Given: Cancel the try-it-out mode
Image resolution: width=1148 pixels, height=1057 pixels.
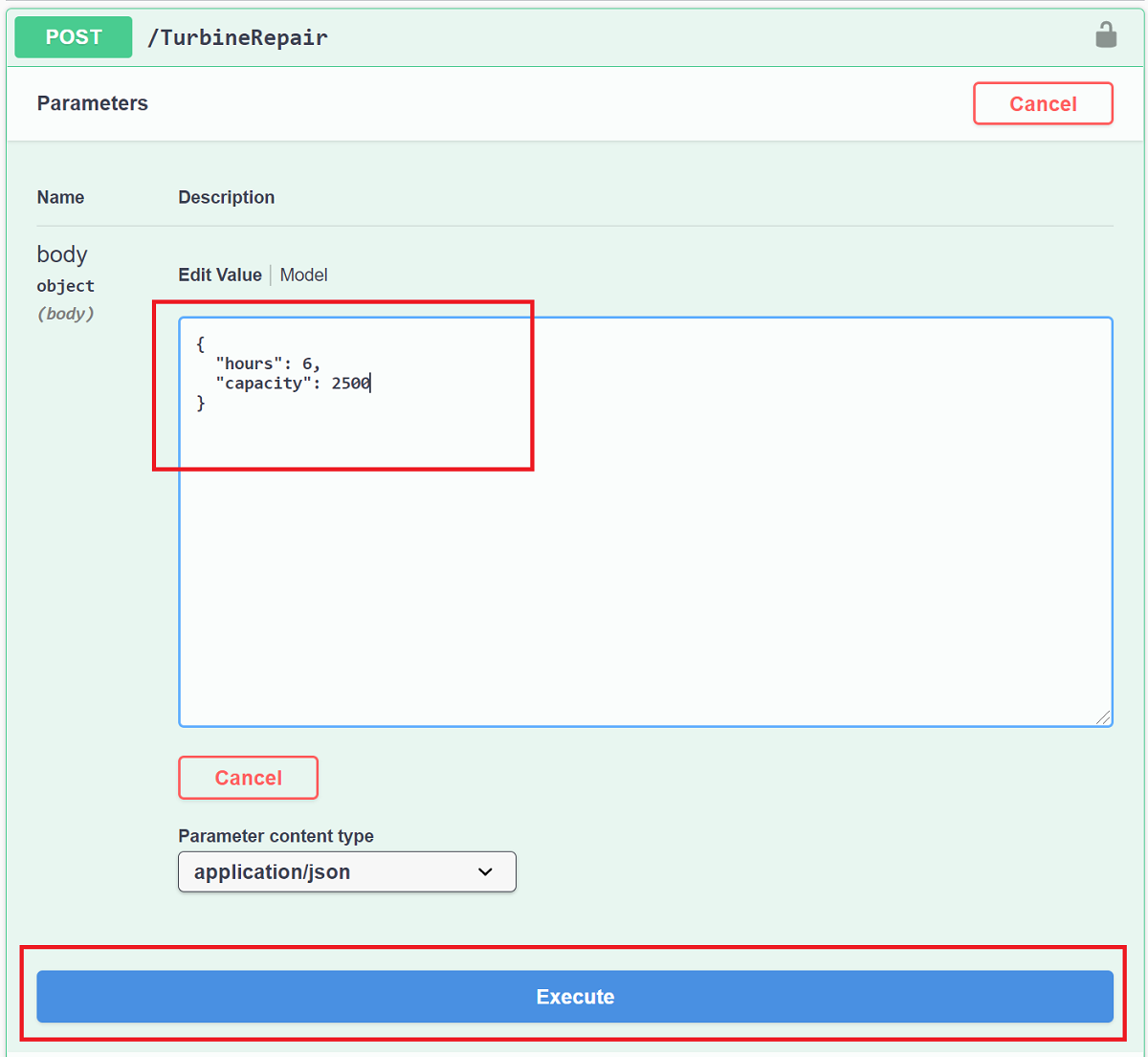Looking at the screenshot, I should pyautogui.click(x=1043, y=103).
